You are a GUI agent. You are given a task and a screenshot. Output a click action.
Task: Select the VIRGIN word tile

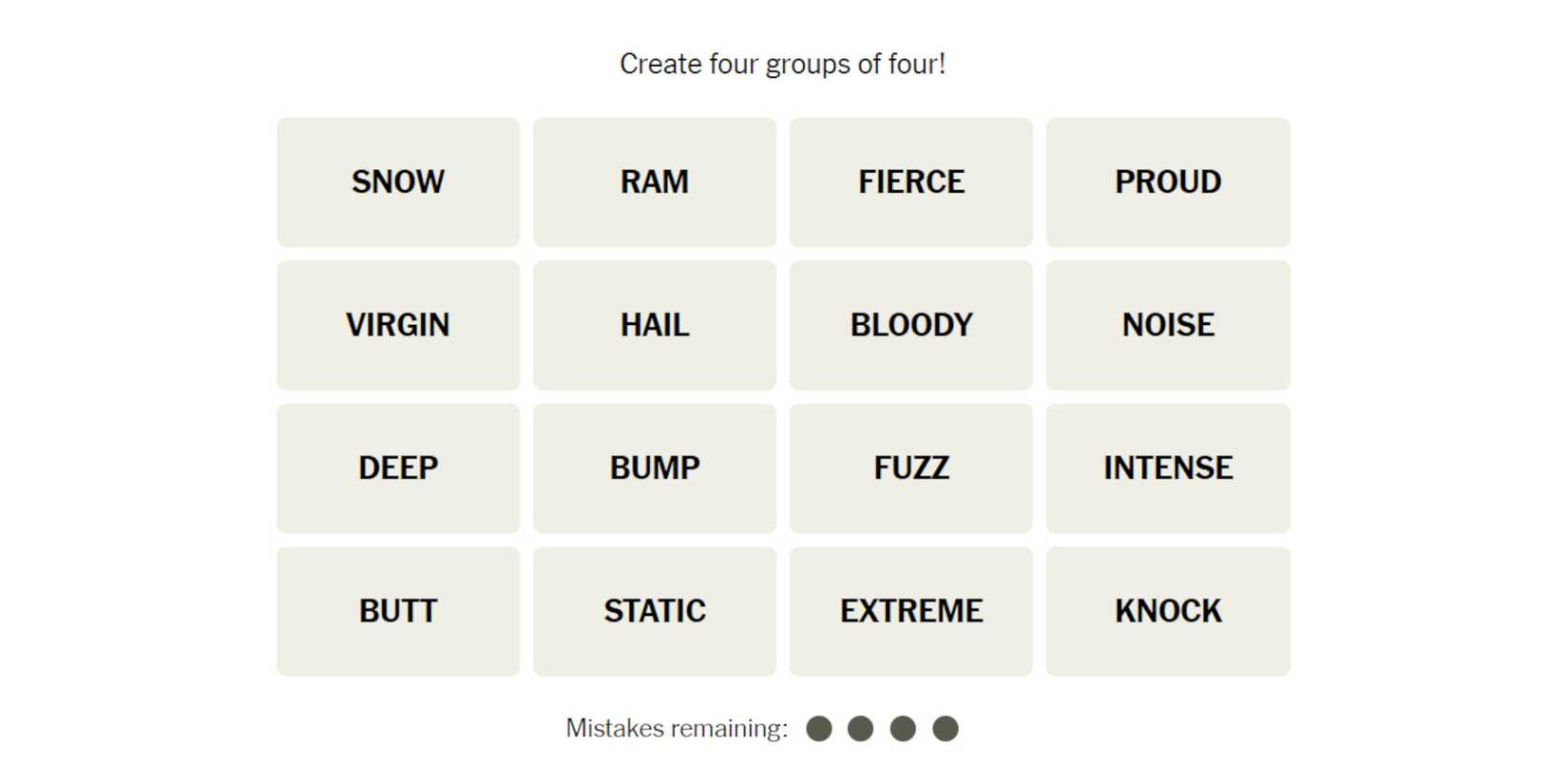[398, 325]
